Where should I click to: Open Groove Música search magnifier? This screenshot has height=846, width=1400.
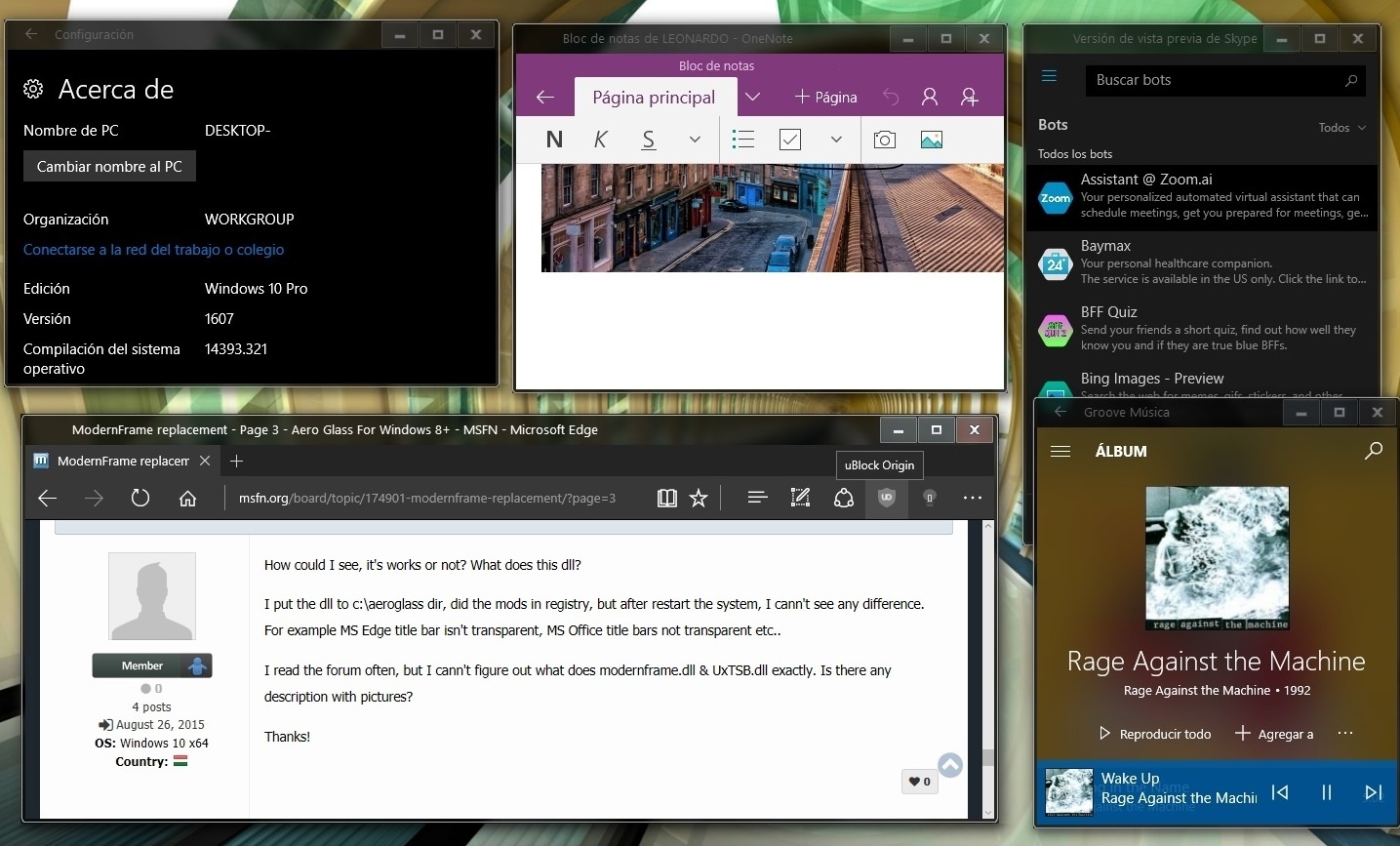(1373, 451)
